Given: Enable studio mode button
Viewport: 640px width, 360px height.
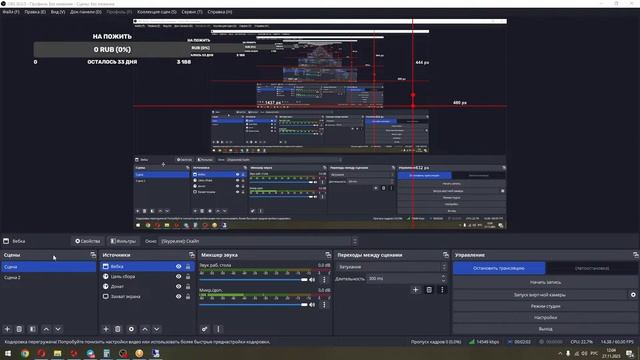Looking at the screenshot, I should click(x=545, y=306).
